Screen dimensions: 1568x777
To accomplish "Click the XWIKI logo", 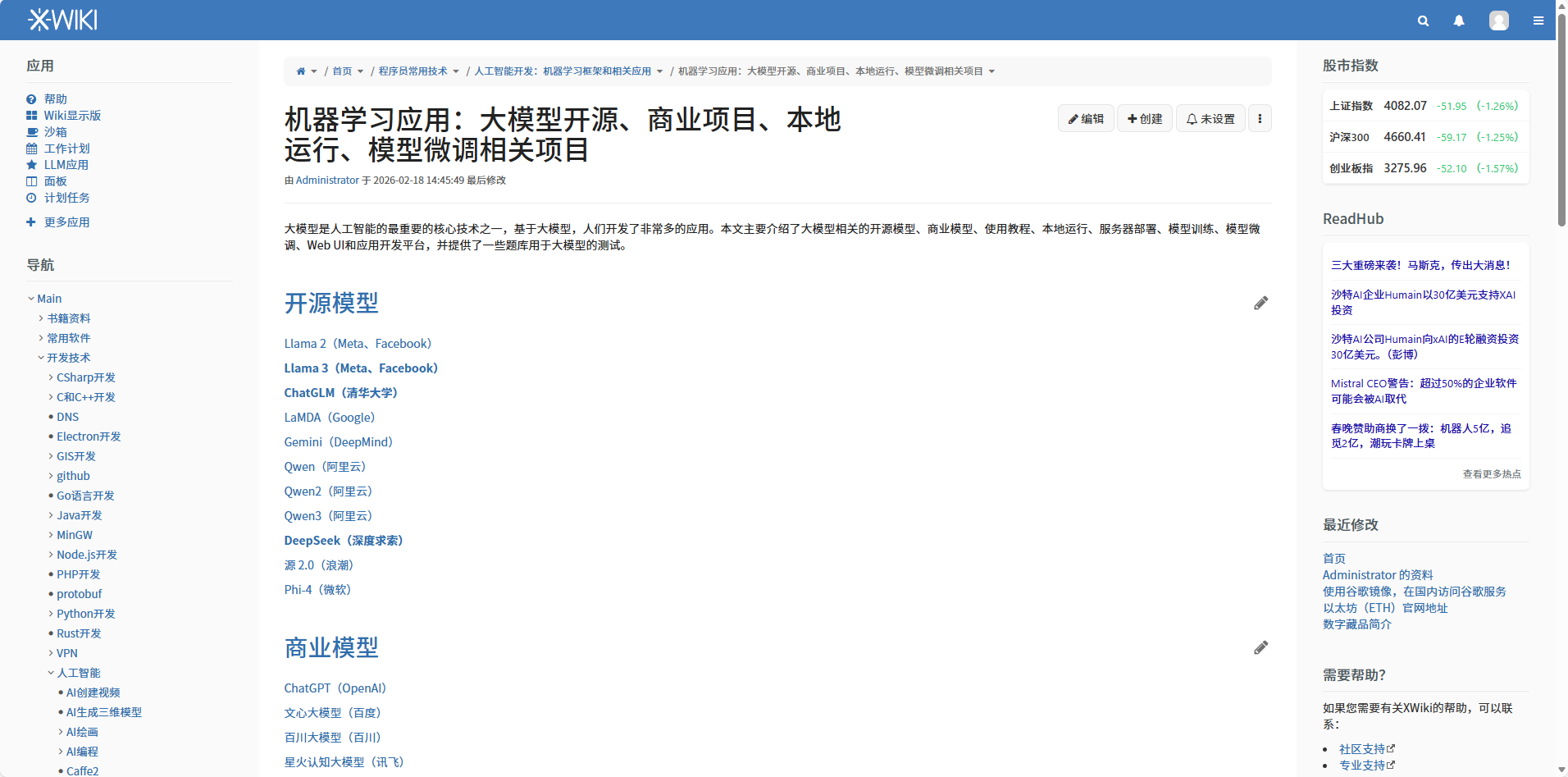I will click(62, 19).
